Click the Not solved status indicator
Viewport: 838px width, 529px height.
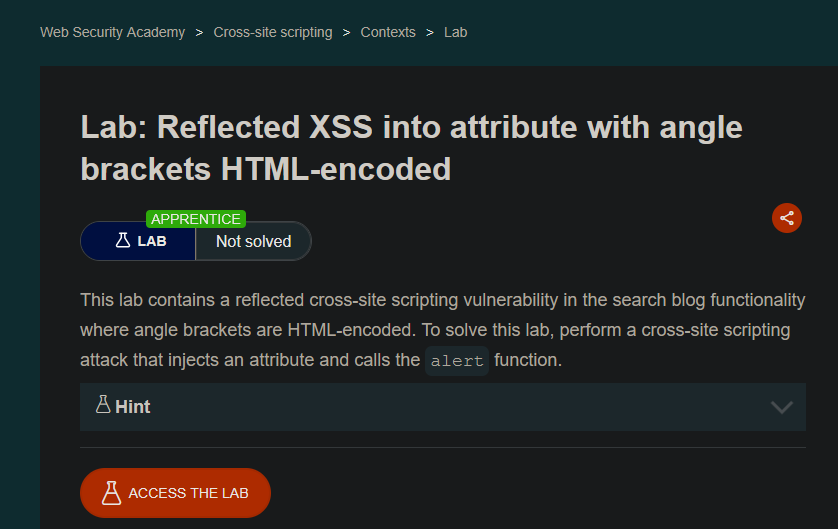point(253,242)
